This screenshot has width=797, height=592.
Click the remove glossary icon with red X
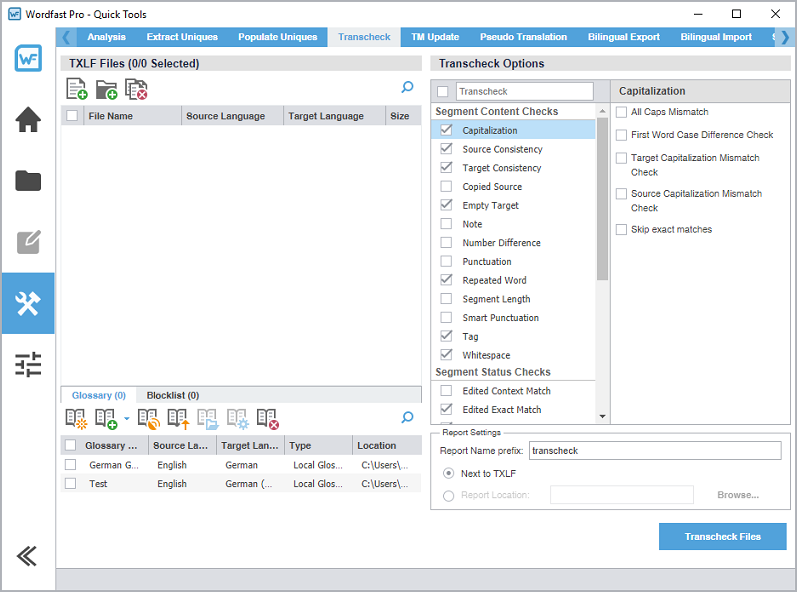(x=267, y=418)
